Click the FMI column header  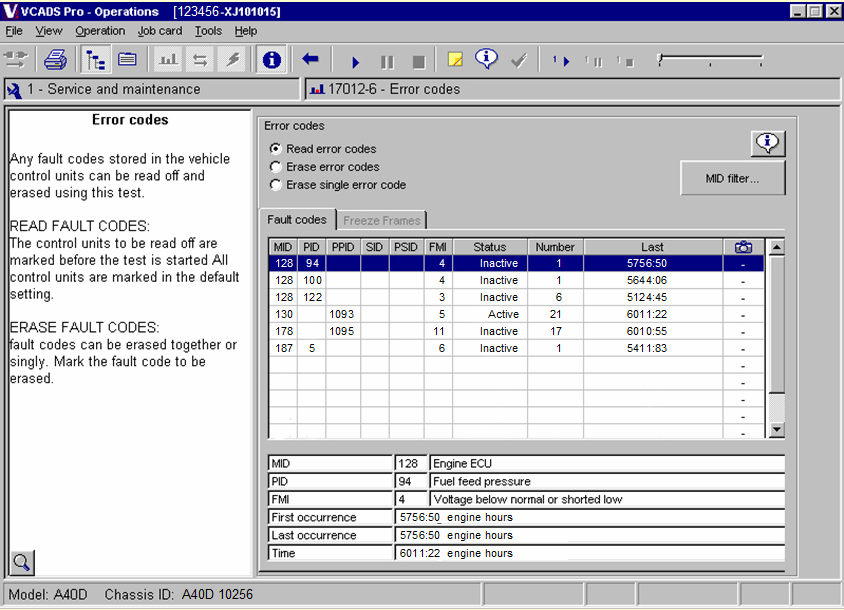coord(438,247)
